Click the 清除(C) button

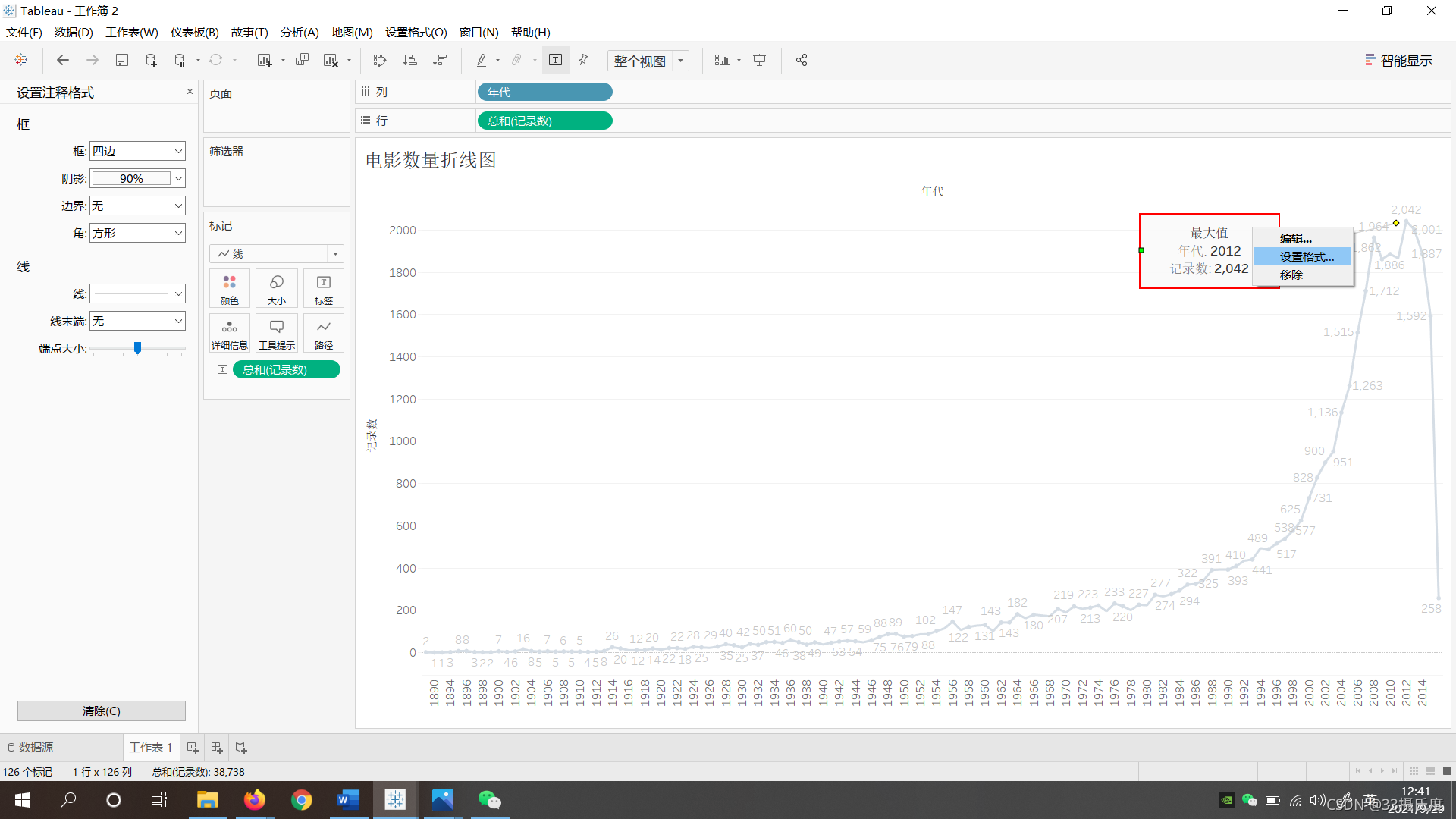(101, 711)
